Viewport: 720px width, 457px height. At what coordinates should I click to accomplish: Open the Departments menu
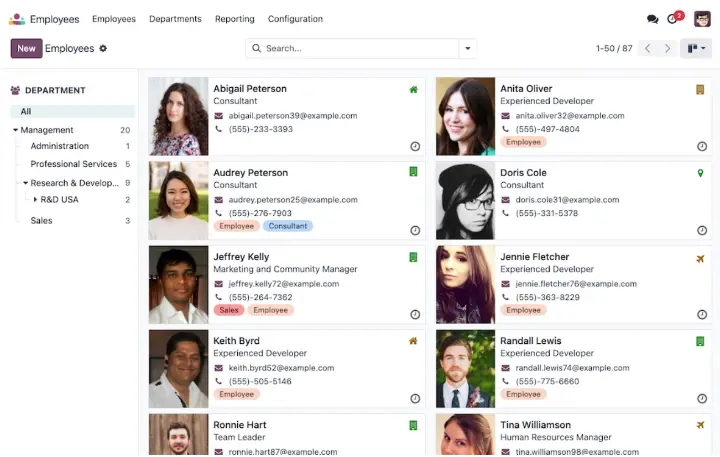pyautogui.click(x=175, y=19)
